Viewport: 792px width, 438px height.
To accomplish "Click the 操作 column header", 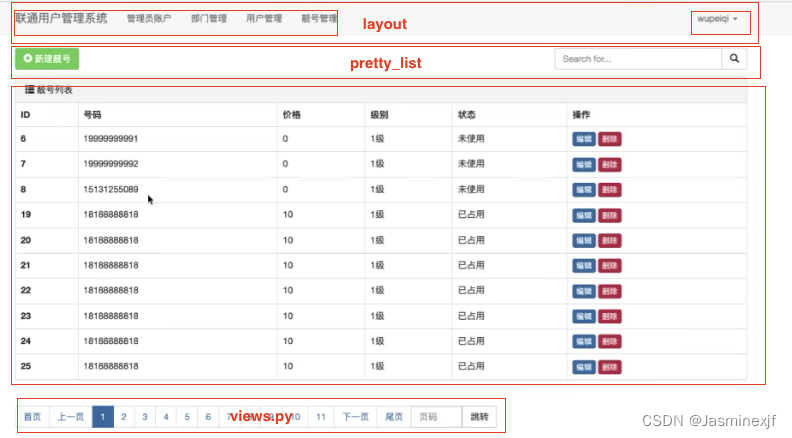I will pyautogui.click(x=581, y=115).
